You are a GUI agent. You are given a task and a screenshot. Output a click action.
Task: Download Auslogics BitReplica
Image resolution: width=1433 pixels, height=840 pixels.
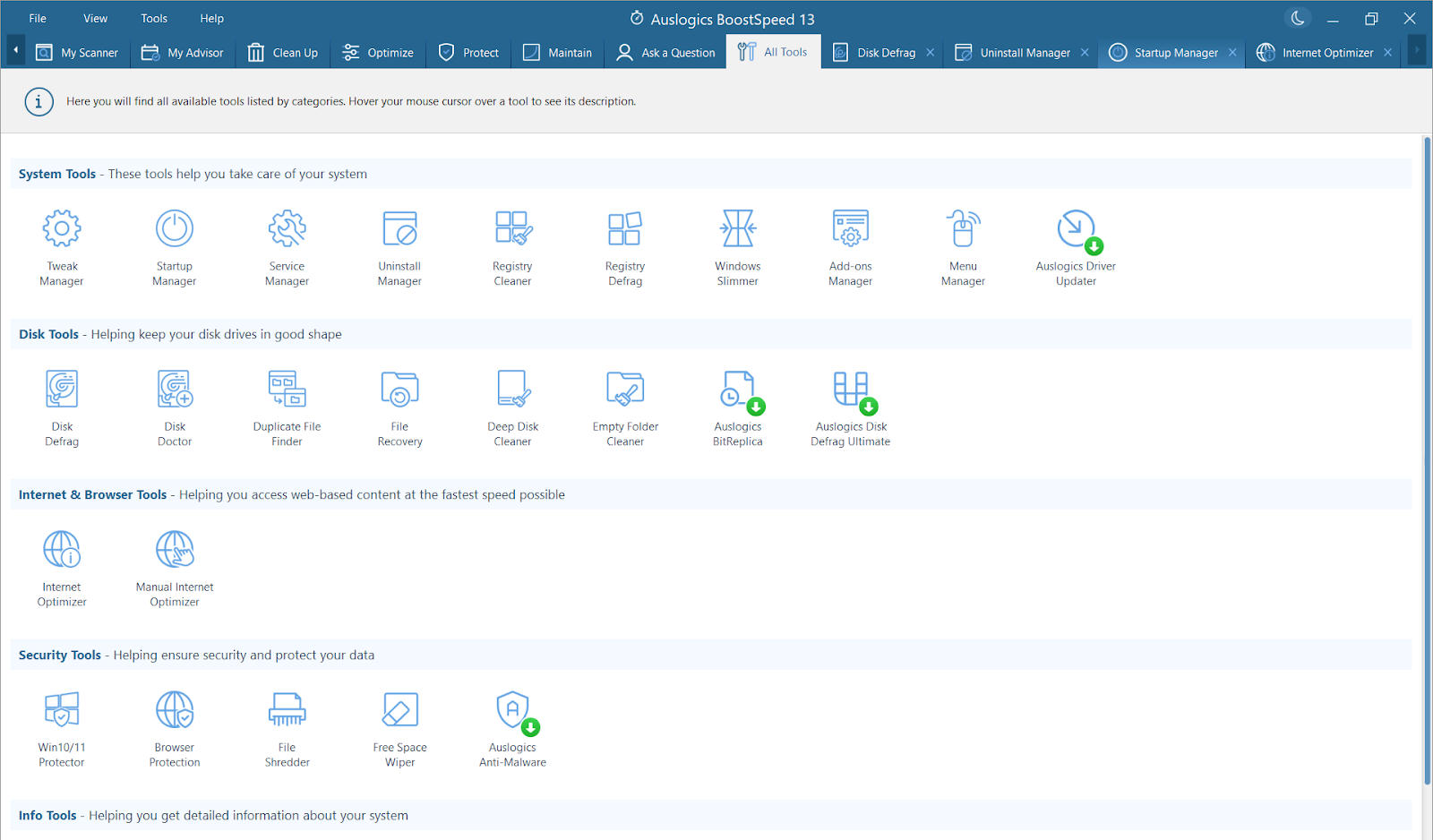point(738,408)
